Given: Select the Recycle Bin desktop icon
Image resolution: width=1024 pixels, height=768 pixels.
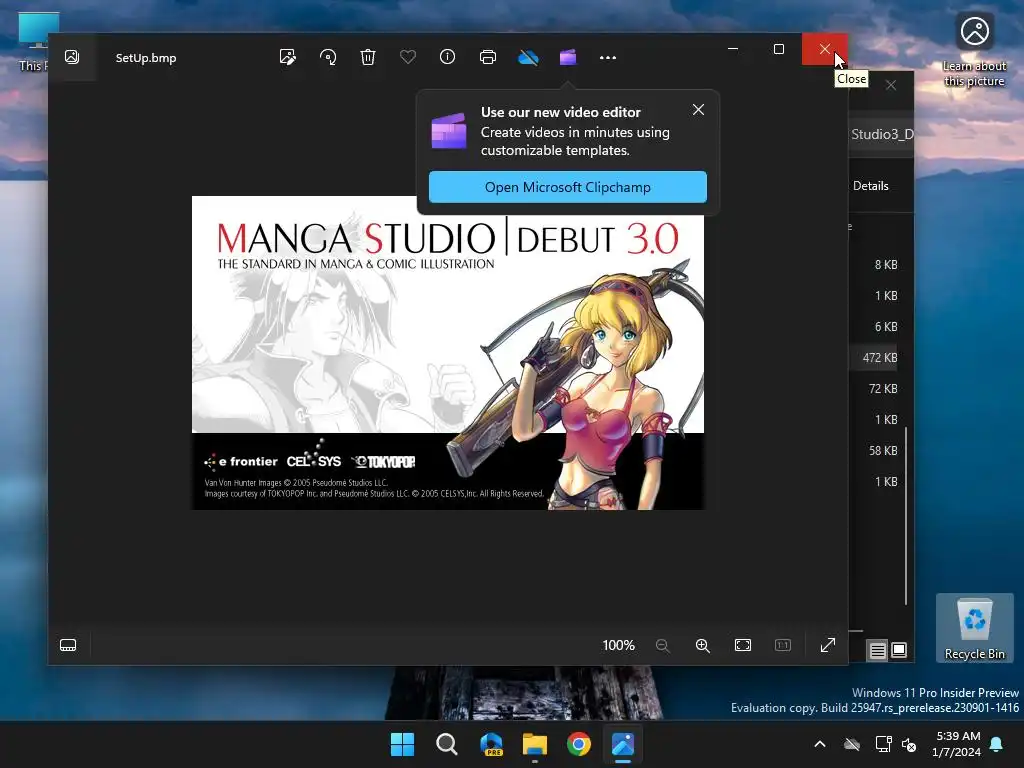Looking at the screenshot, I should click(974, 628).
